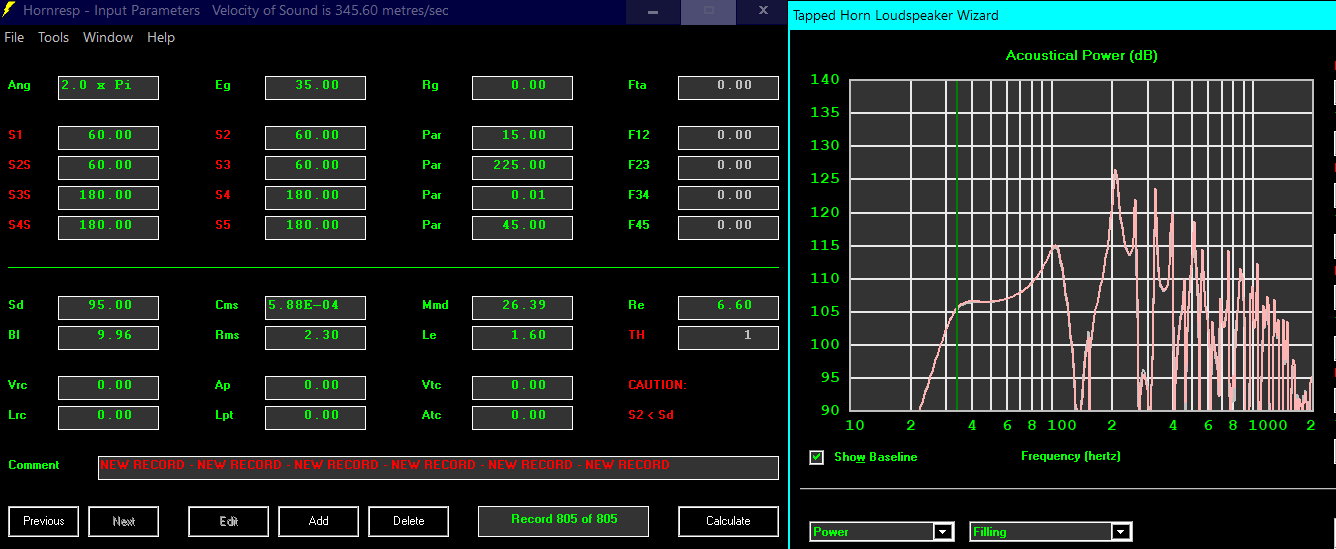
Task: Click the Edit button
Action: [229, 521]
